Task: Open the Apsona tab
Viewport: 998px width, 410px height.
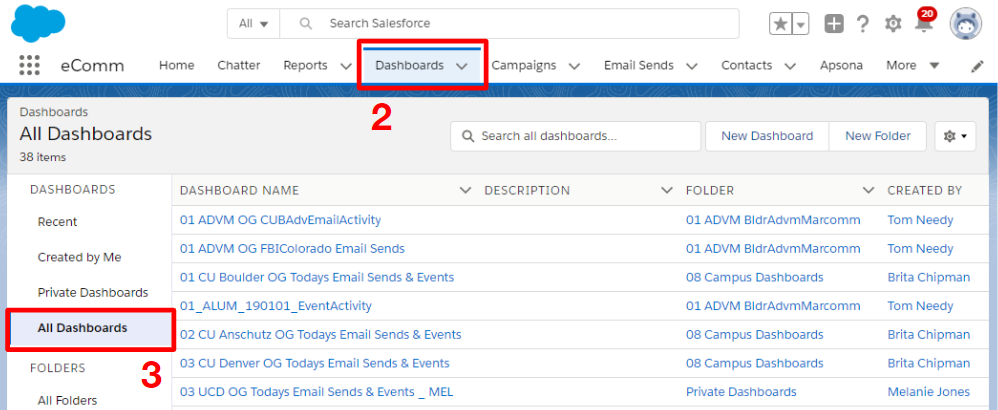Action: [841, 65]
